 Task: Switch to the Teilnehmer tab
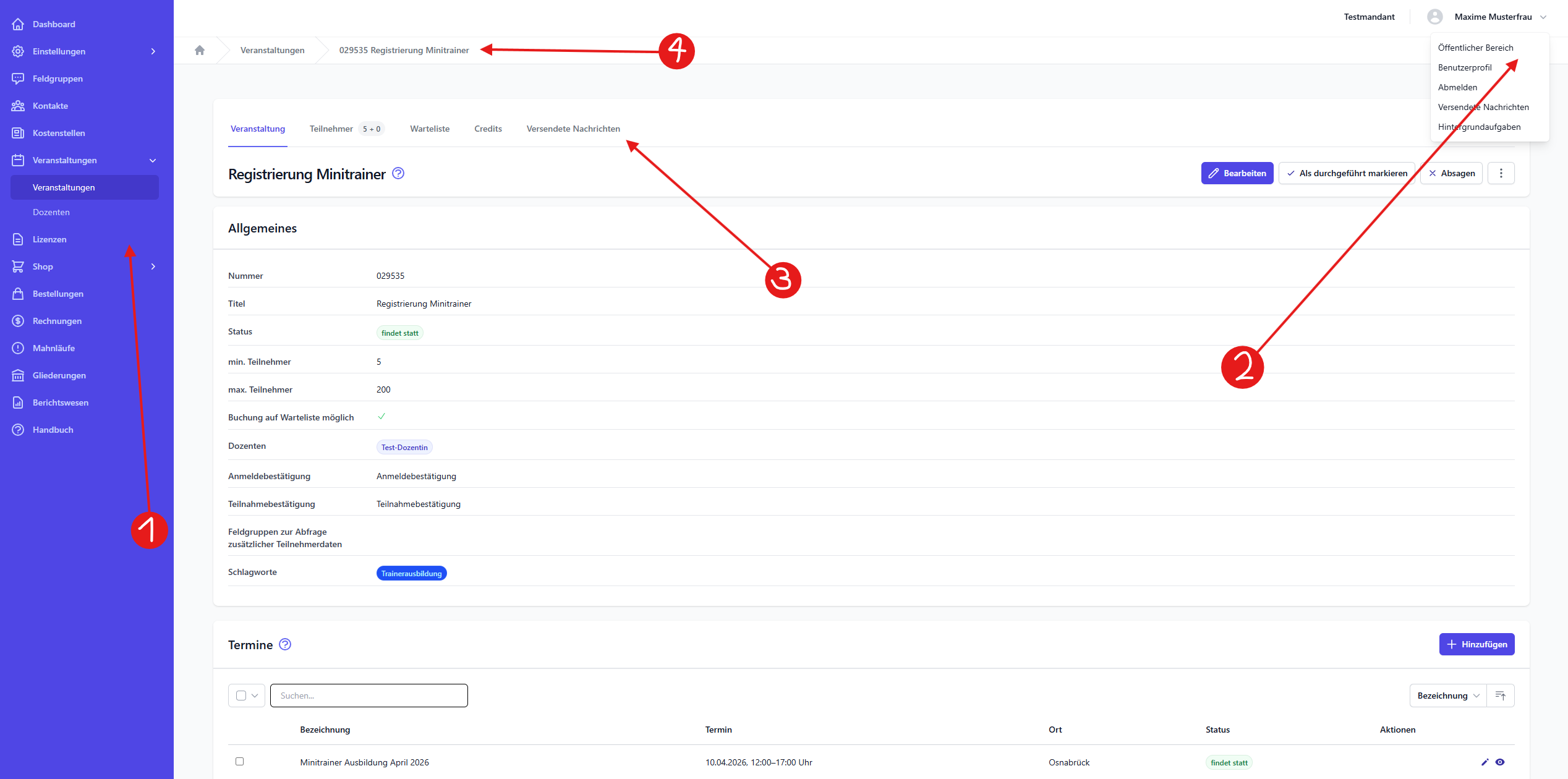pos(331,129)
